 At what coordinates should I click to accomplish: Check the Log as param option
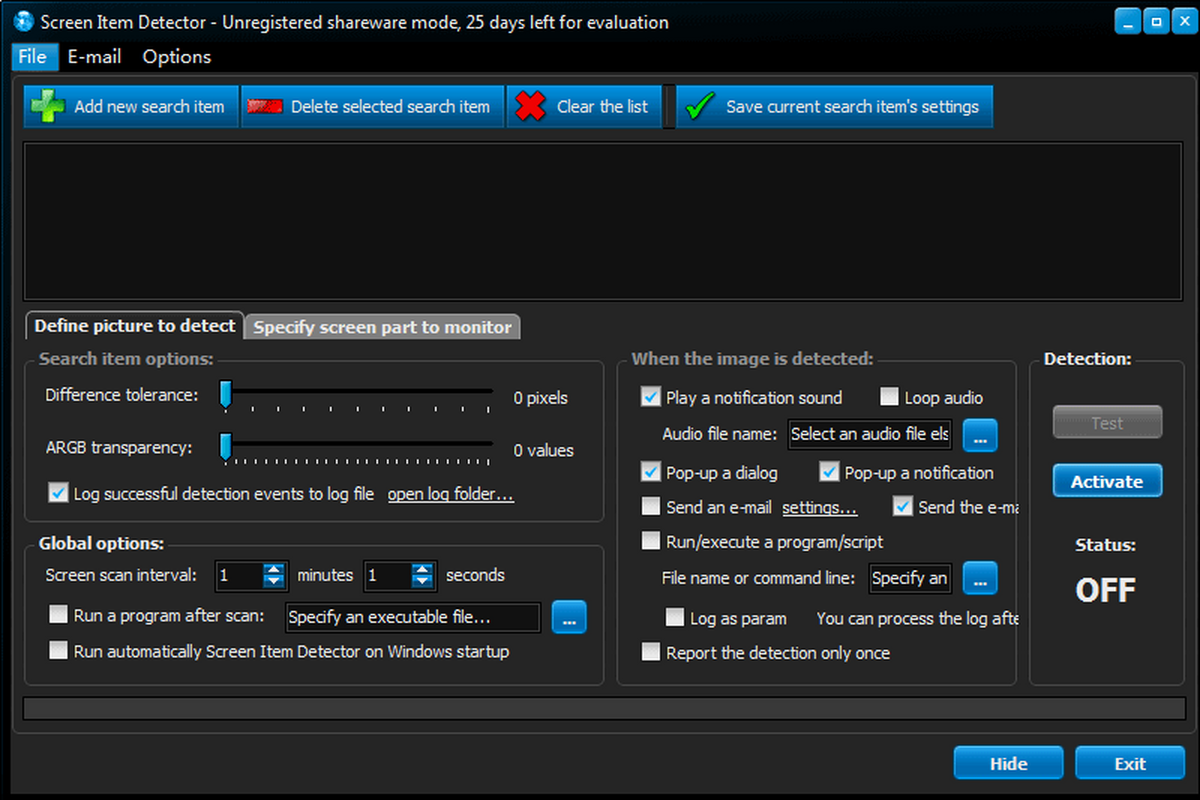(675, 618)
